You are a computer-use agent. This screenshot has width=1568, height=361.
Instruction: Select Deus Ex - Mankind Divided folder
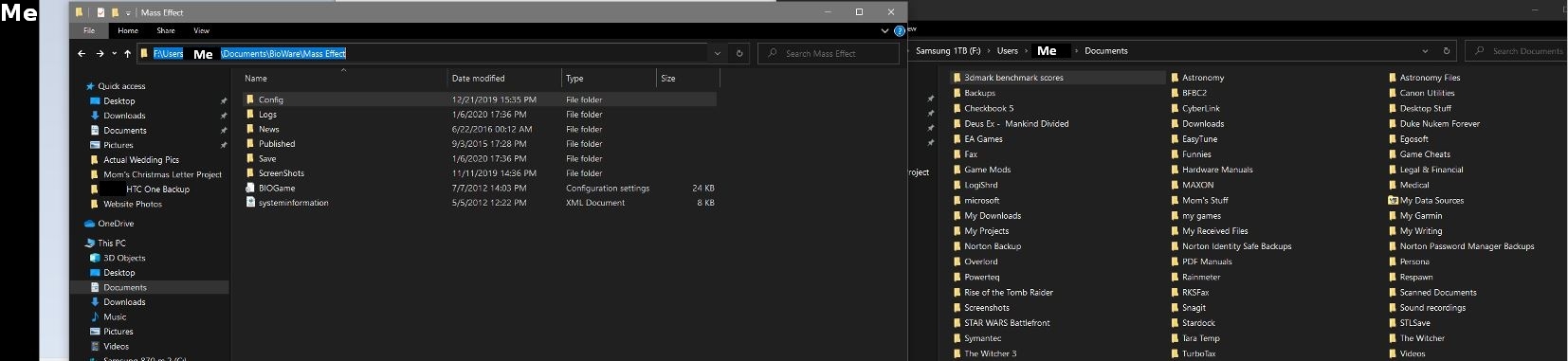[x=1016, y=124]
